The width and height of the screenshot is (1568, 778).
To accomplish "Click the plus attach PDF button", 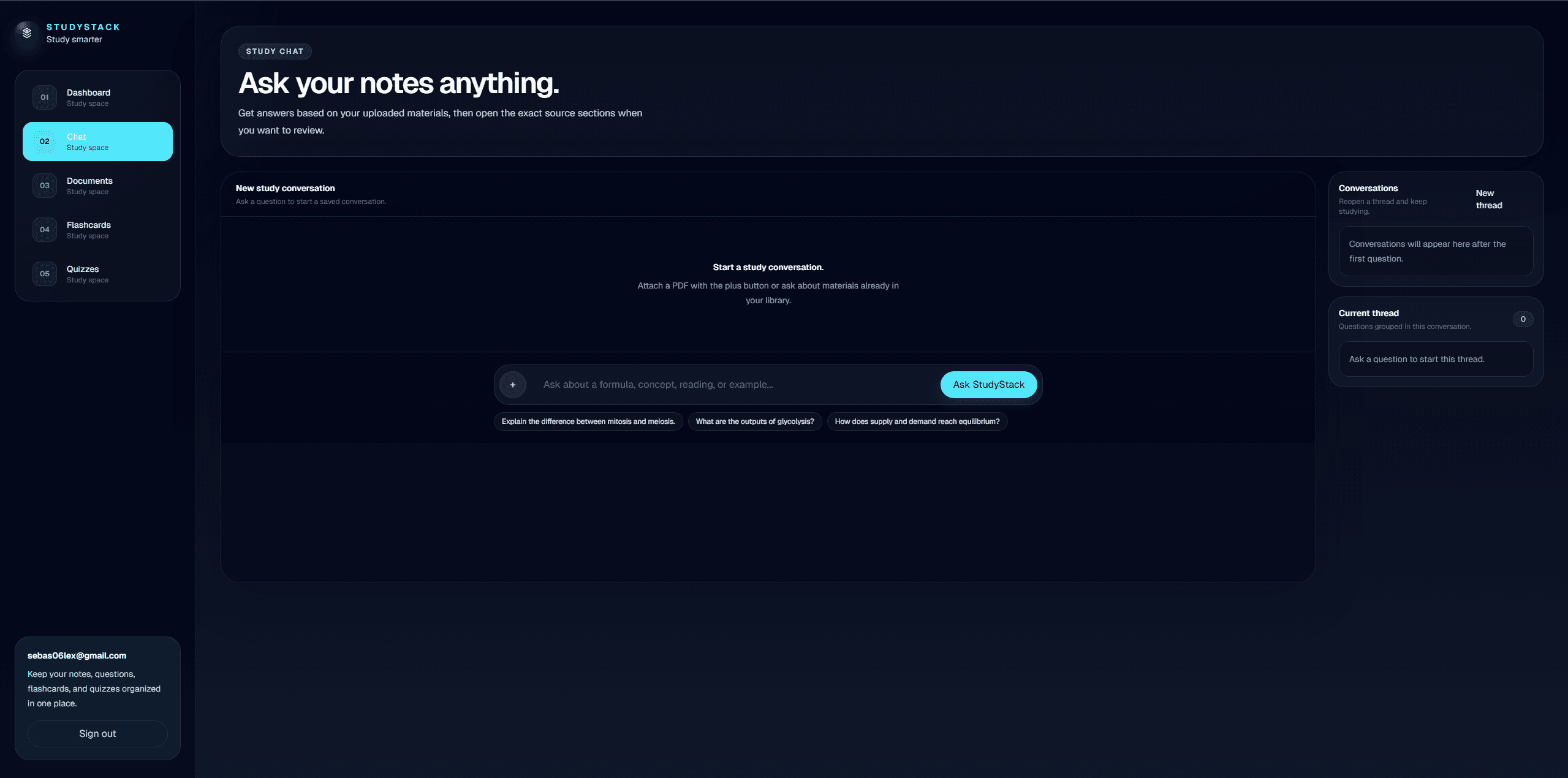I will [513, 385].
